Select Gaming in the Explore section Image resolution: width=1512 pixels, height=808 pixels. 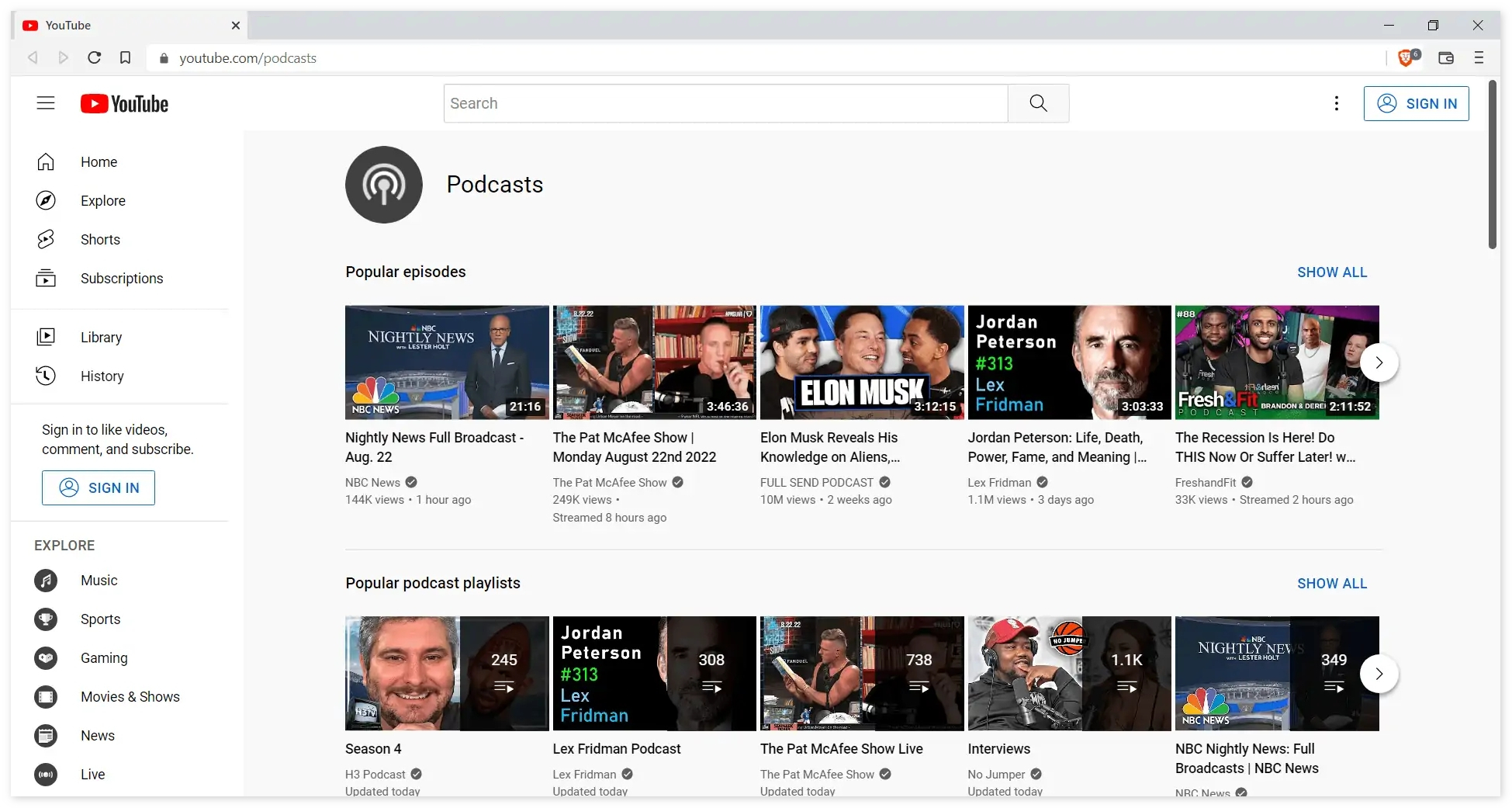pos(103,658)
